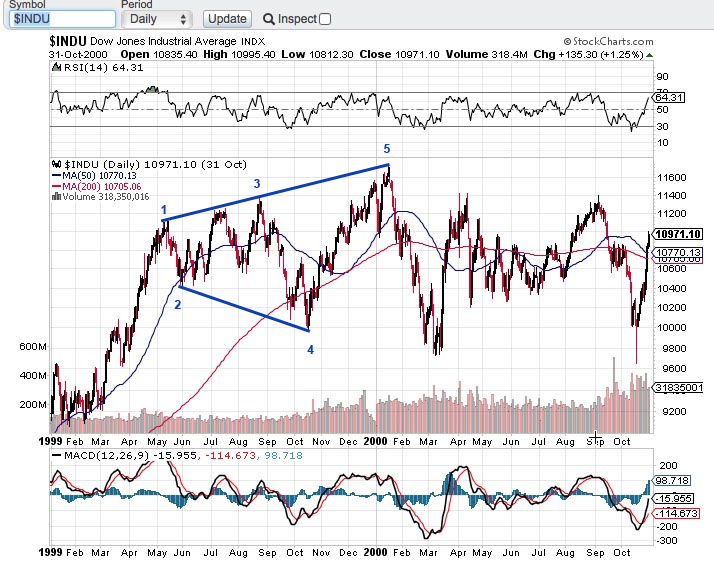Click the $INDU (Daily) candlestick legend icon
The height and width of the screenshot is (563, 714).
[x=56, y=164]
